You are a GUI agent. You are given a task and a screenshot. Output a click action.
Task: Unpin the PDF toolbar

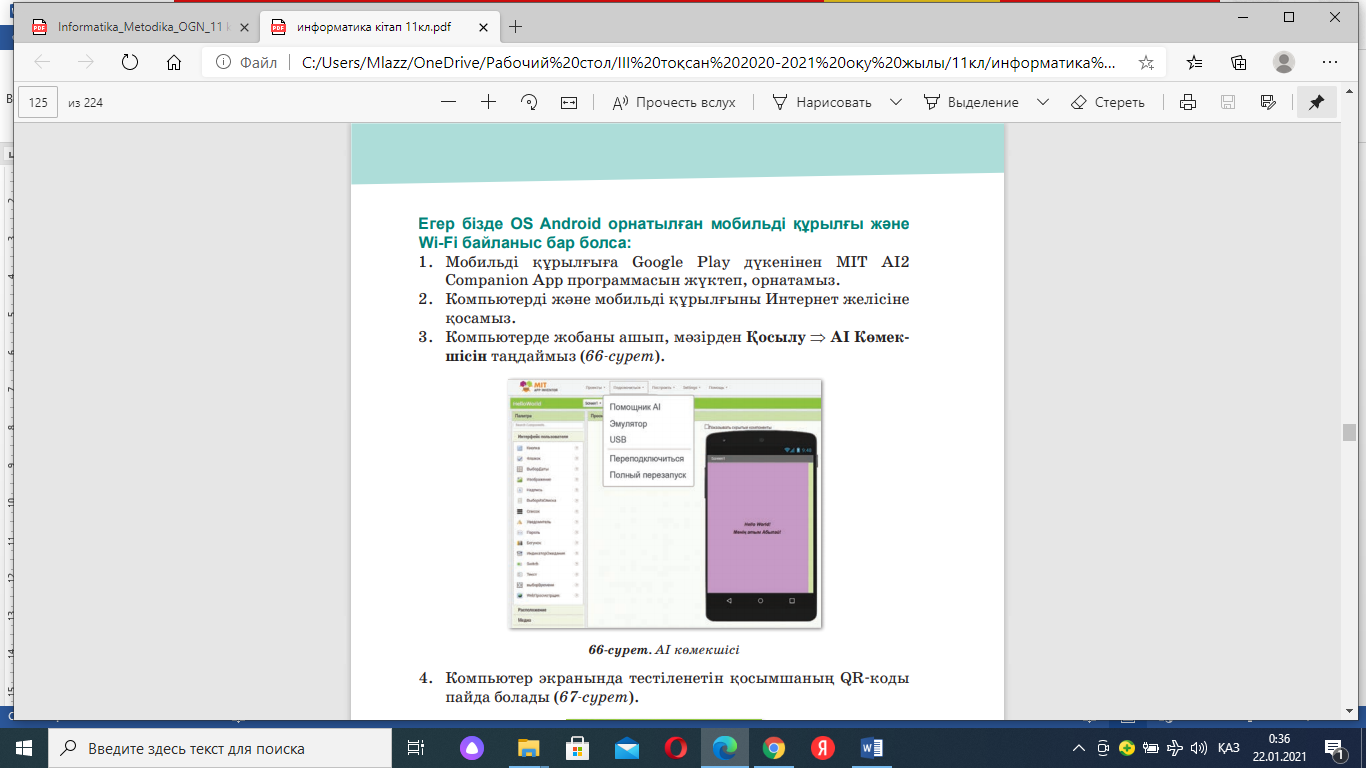pos(1316,102)
